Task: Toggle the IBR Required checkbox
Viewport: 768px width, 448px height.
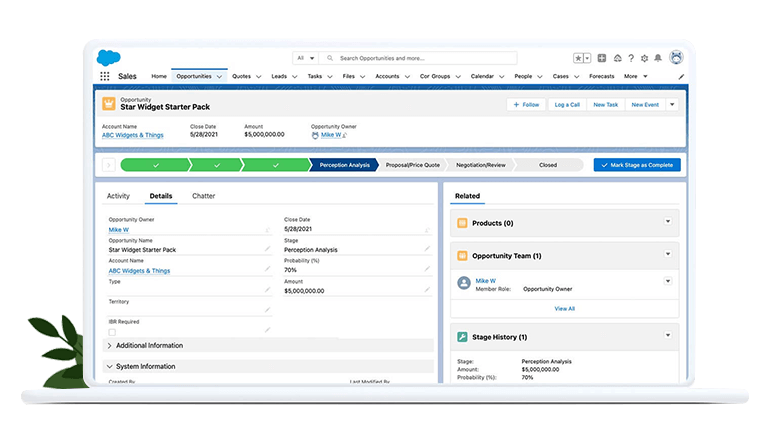Action: coord(112,332)
